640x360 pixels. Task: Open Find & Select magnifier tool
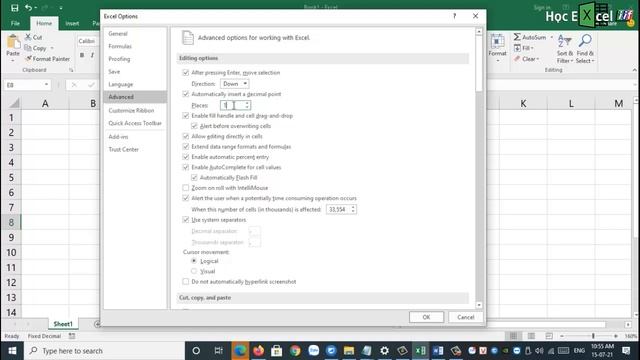tap(585, 49)
